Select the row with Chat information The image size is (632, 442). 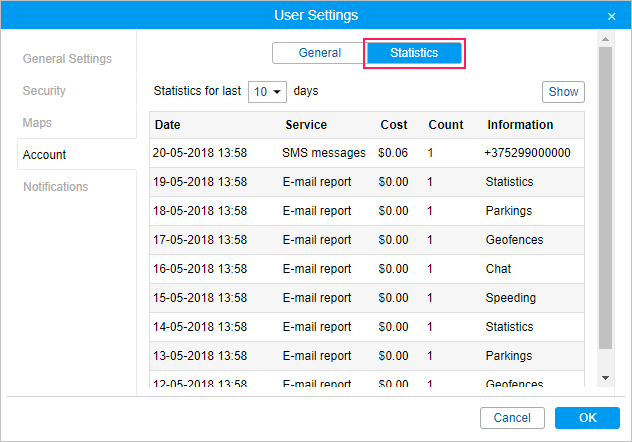coord(365,269)
